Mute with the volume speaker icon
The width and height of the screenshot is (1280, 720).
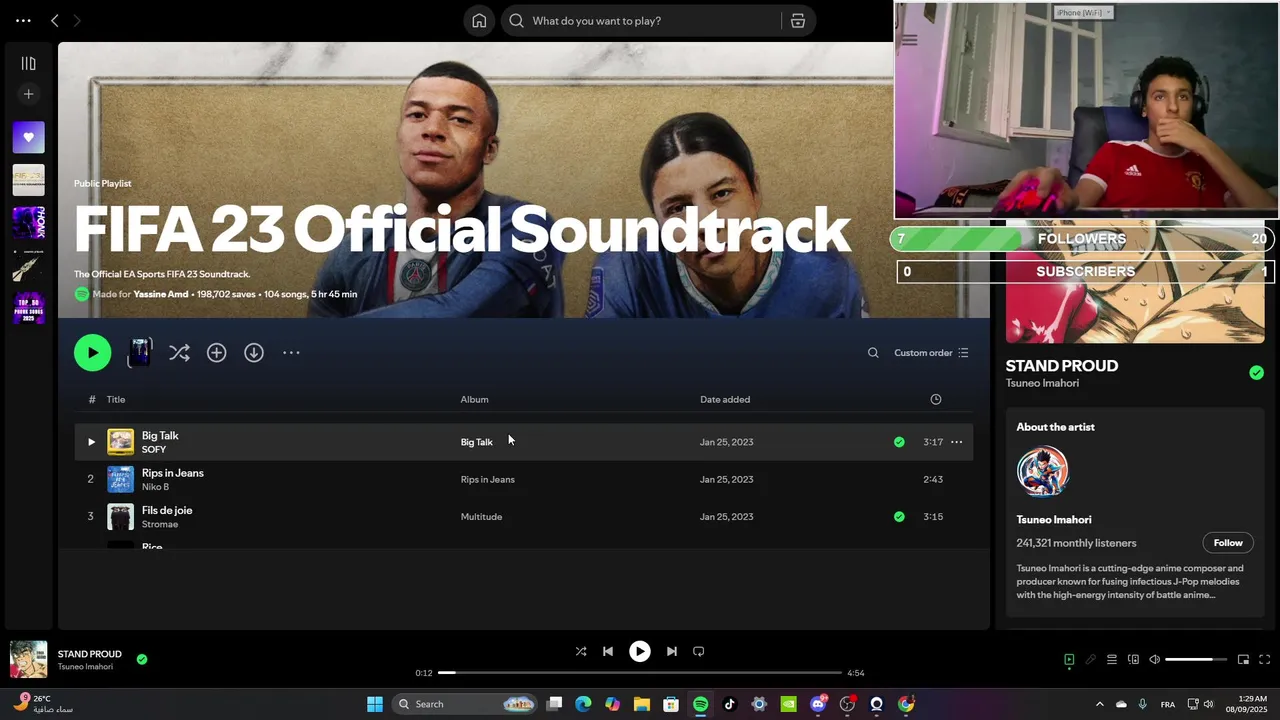1154,659
